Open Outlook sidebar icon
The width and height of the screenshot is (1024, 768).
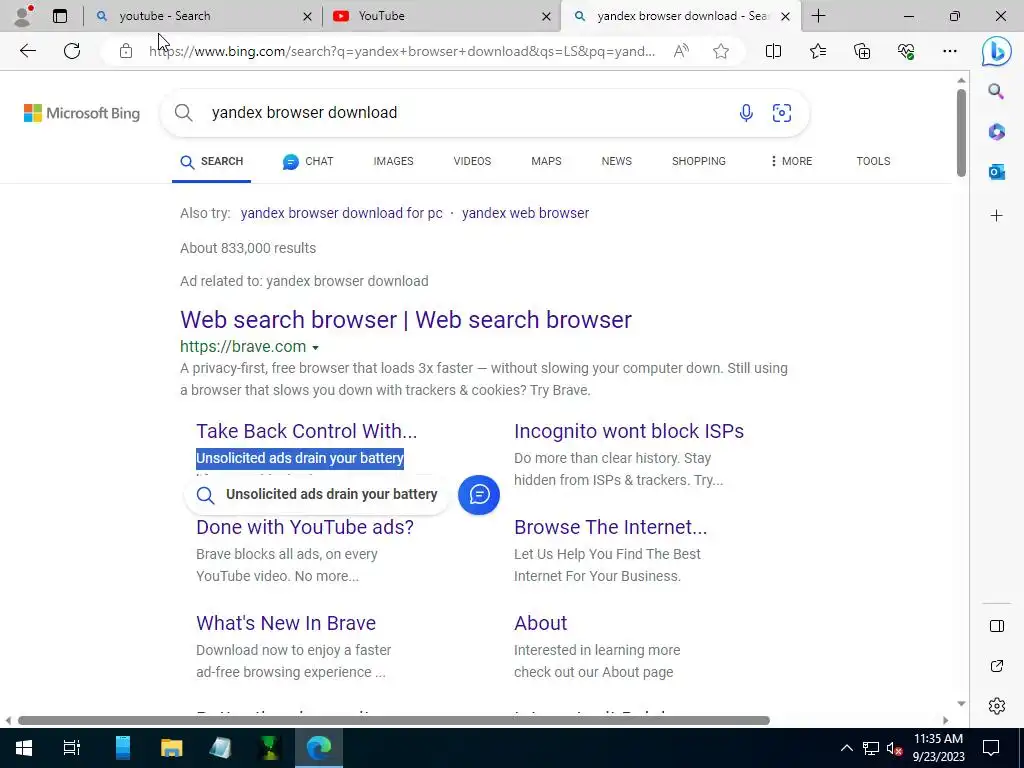(996, 172)
